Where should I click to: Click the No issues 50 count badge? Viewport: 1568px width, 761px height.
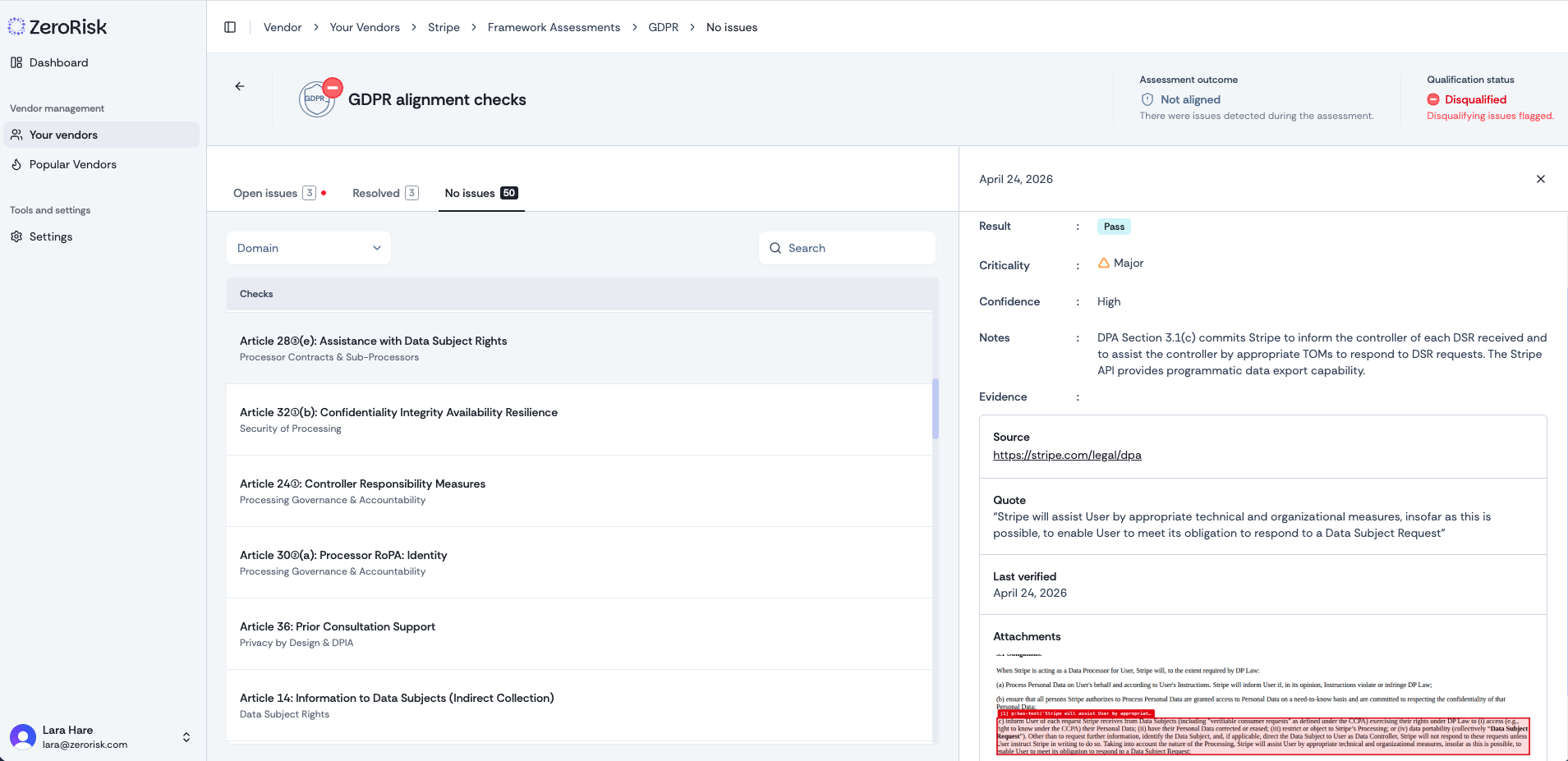(509, 193)
